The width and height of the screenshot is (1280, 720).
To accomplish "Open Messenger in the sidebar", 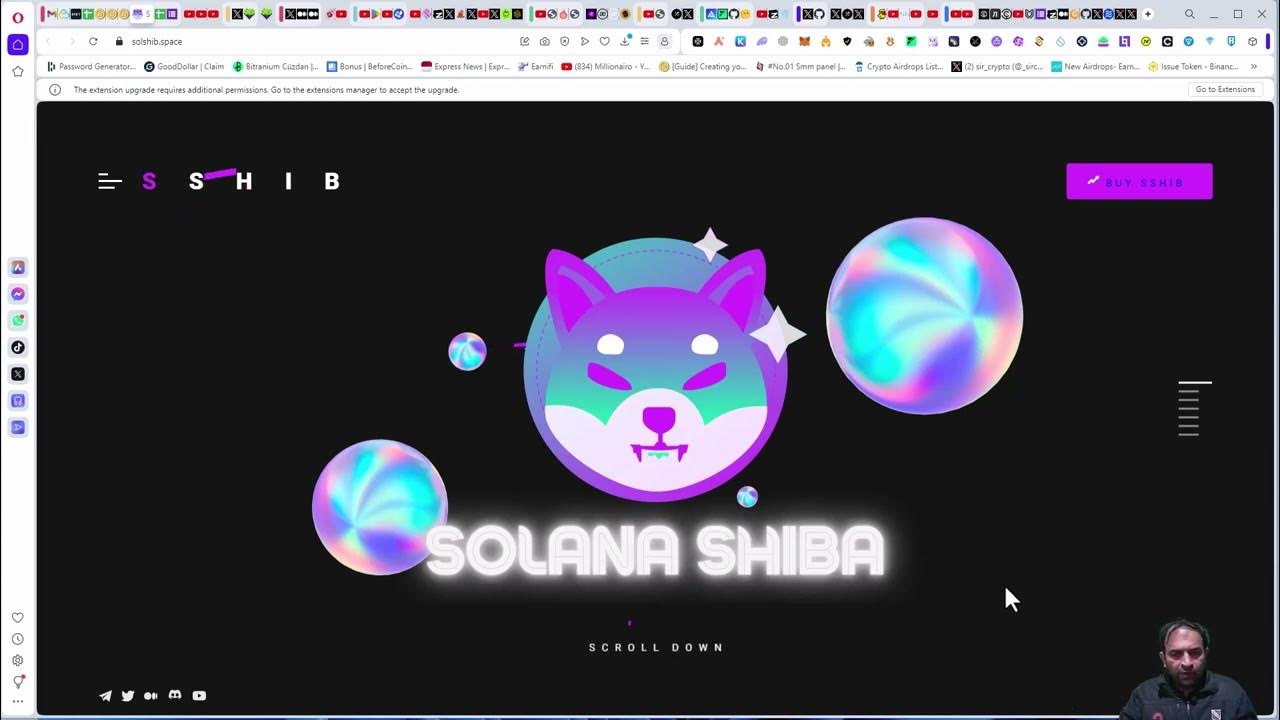I will click(x=18, y=294).
